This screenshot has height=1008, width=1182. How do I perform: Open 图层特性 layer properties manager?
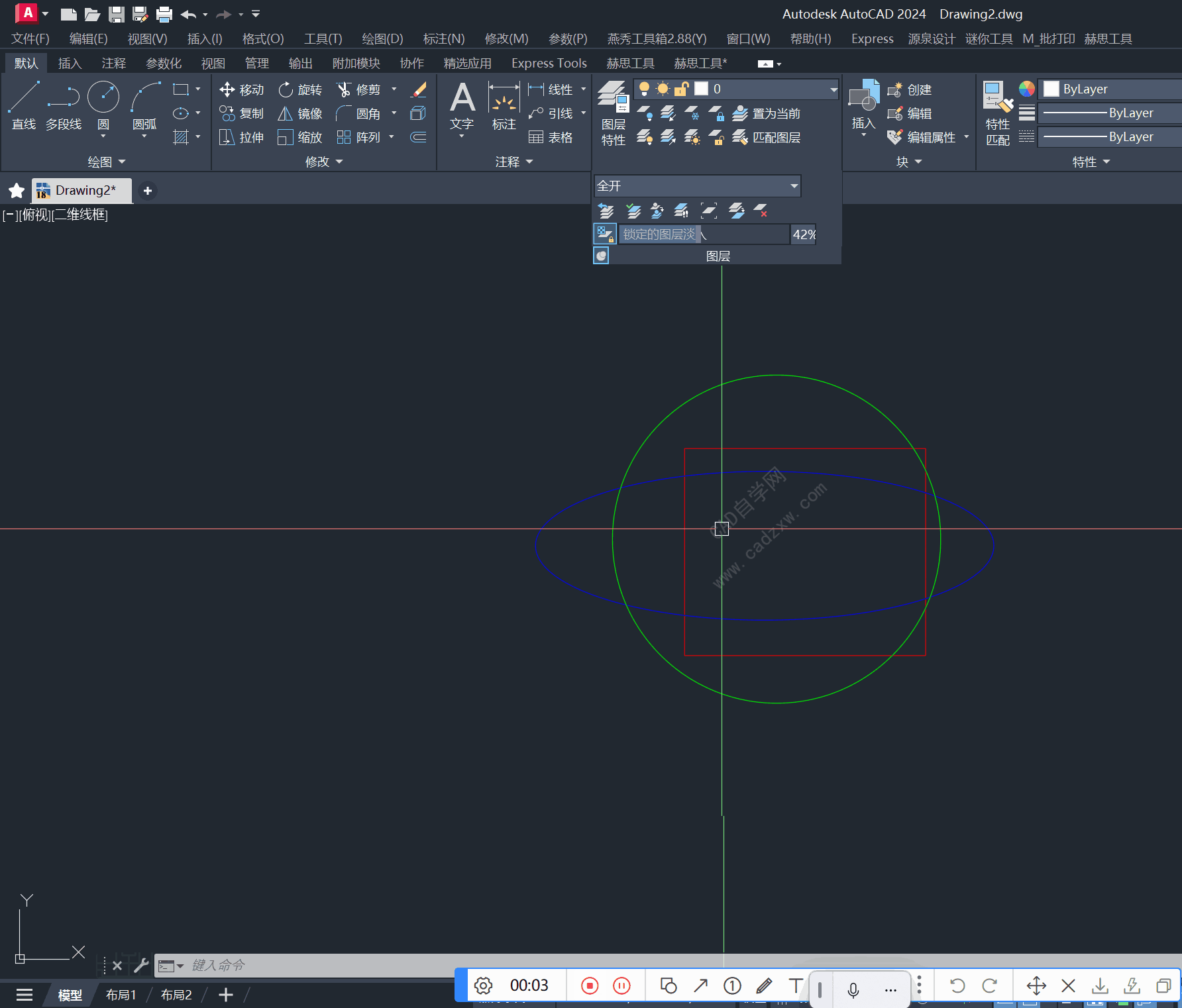614,113
